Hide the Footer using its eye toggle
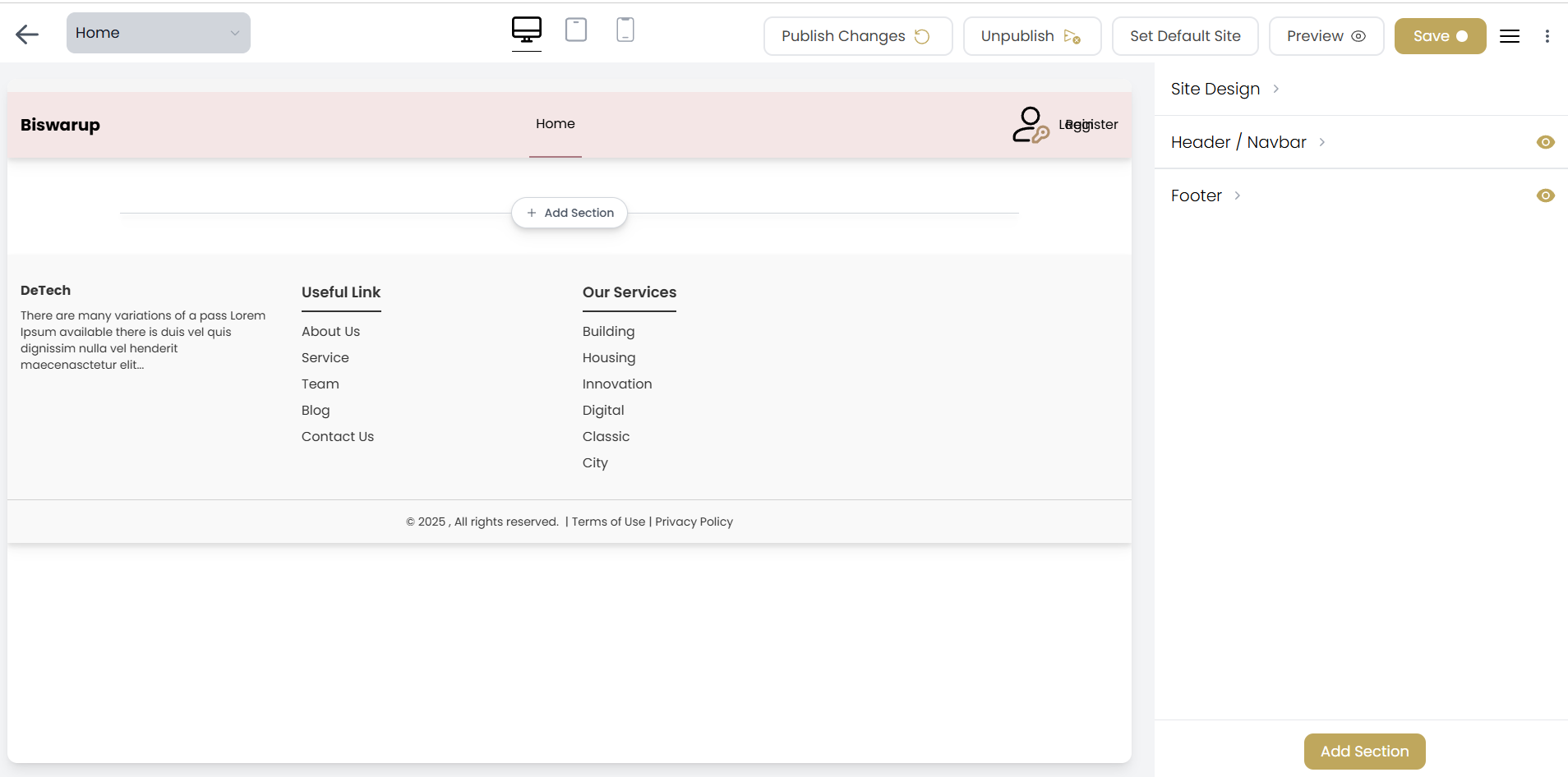The image size is (1568, 777). pos(1546,195)
